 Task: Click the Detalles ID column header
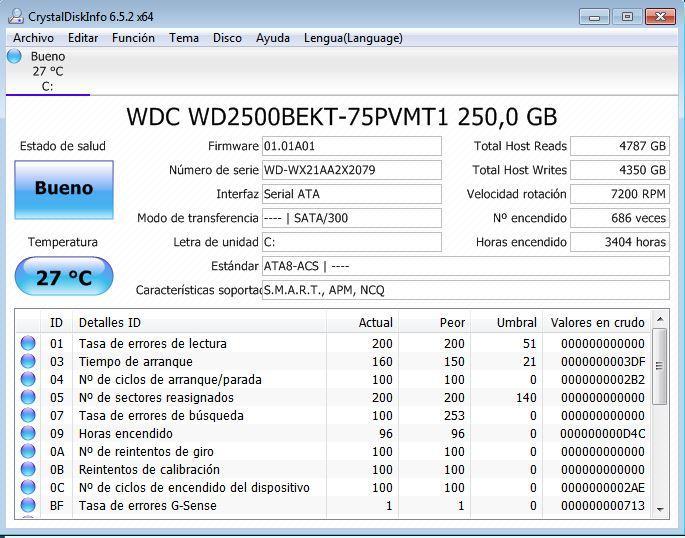[x=199, y=322]
